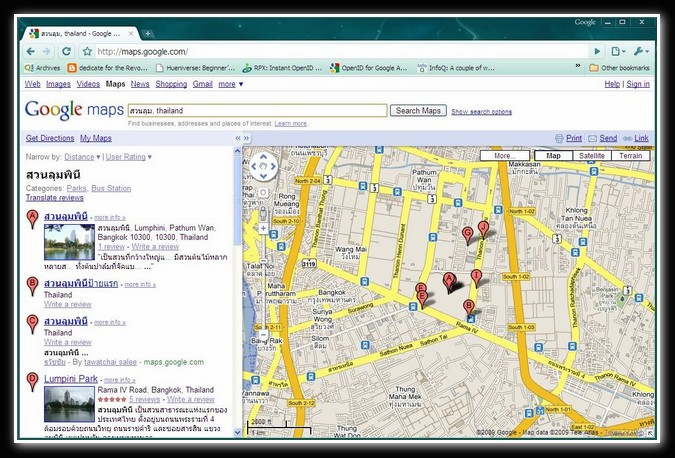Open the first result's park thumbnail
675x458 pixels.
coord(69,242)
